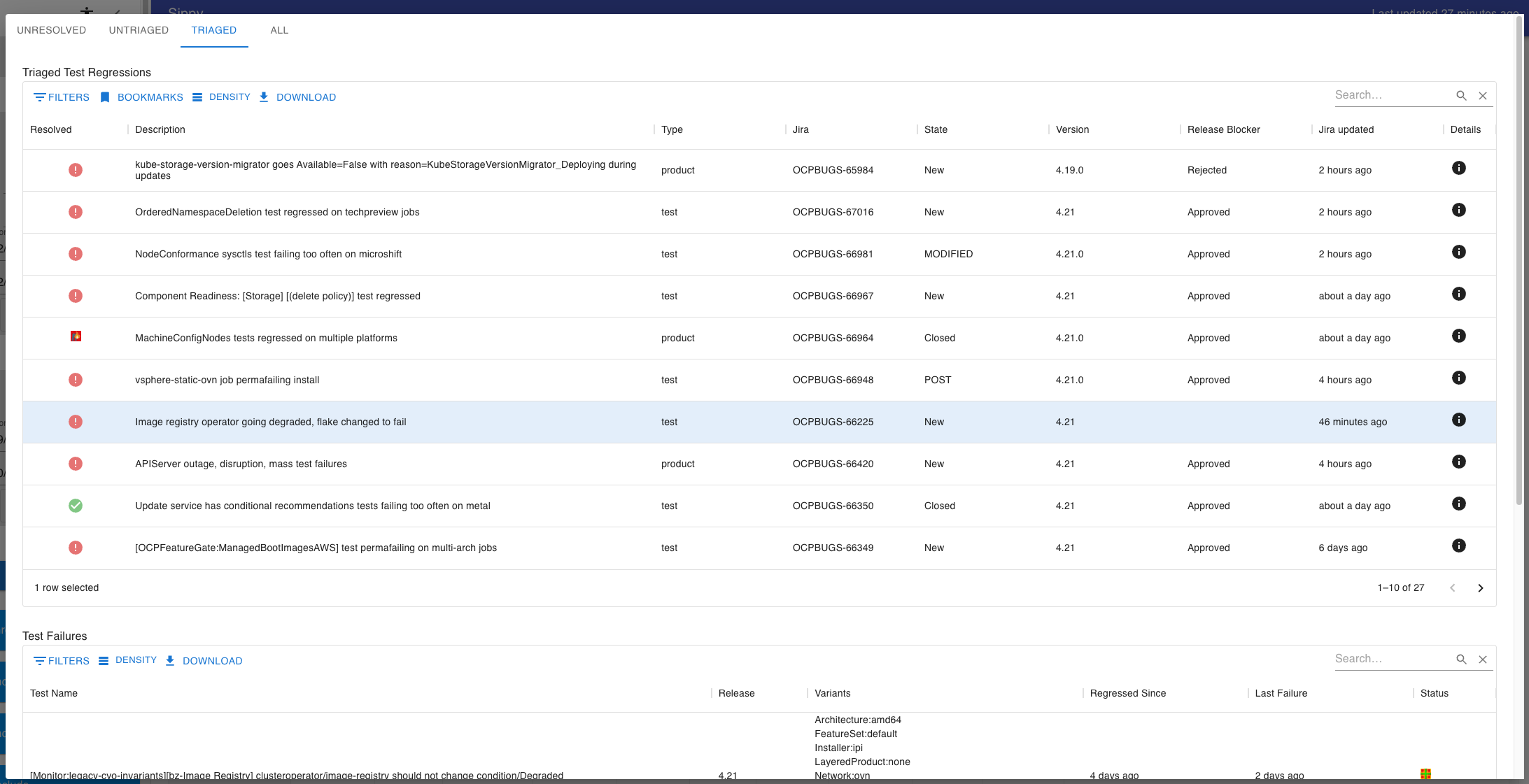Clear the Test Failures search box

[1482, 660]
